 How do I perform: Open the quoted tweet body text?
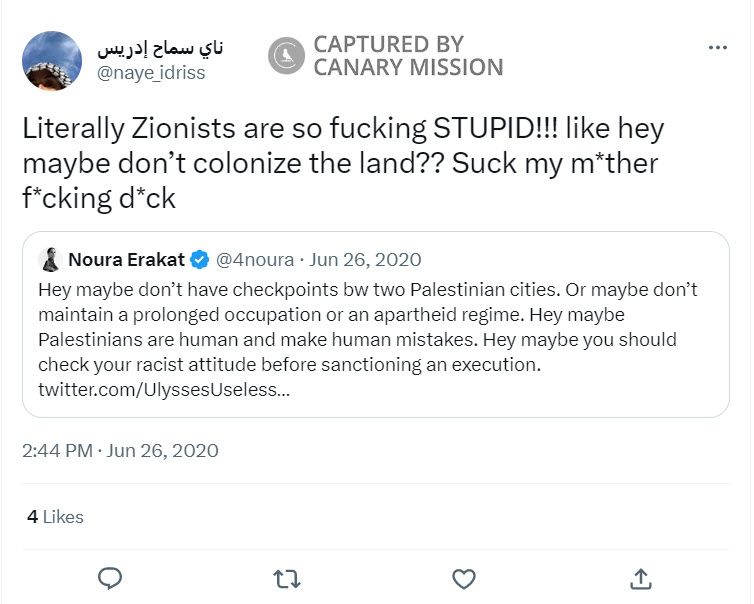tap(368, 327)
